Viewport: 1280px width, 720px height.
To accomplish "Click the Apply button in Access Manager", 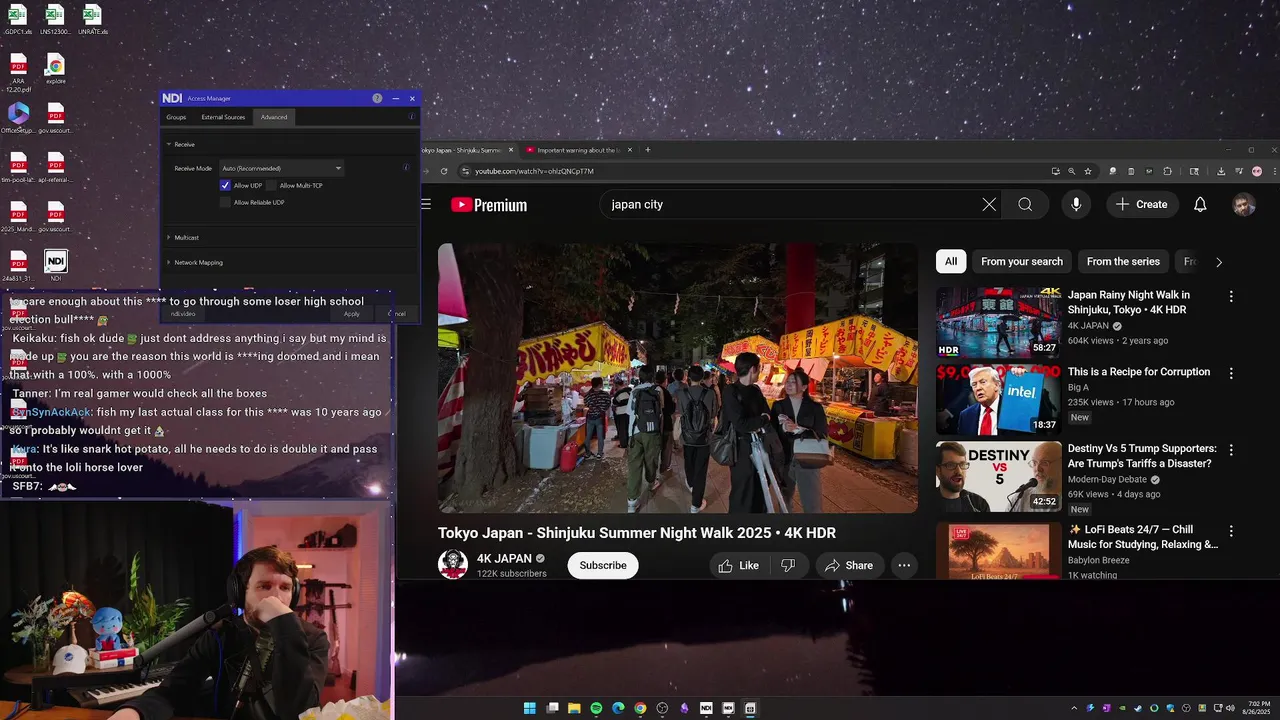I will click(352, 314).
